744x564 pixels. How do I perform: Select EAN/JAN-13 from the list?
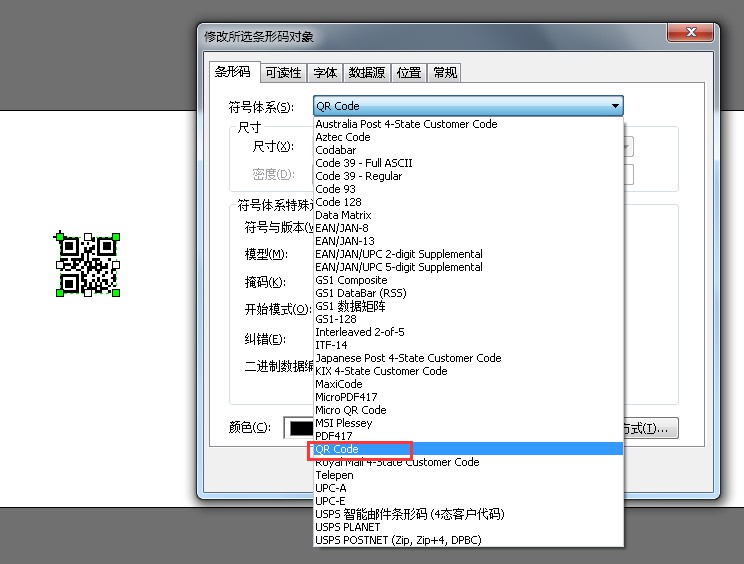(x=345, y=241)
